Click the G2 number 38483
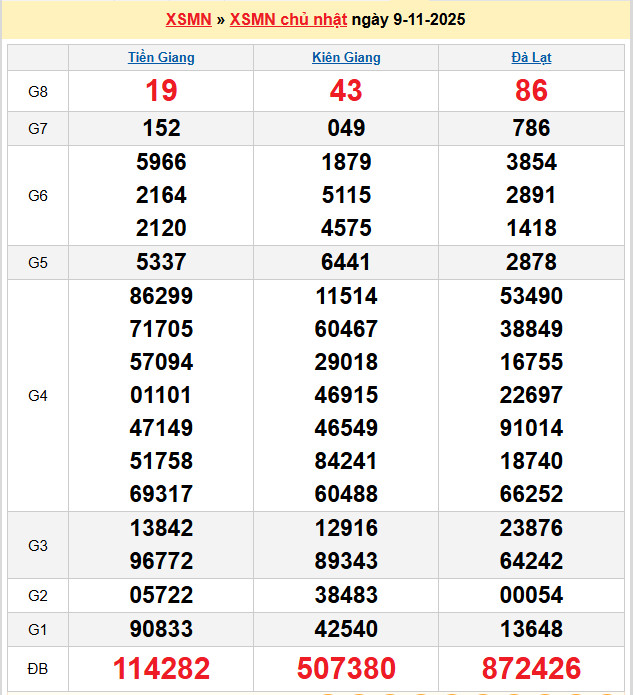 point(346,595)
